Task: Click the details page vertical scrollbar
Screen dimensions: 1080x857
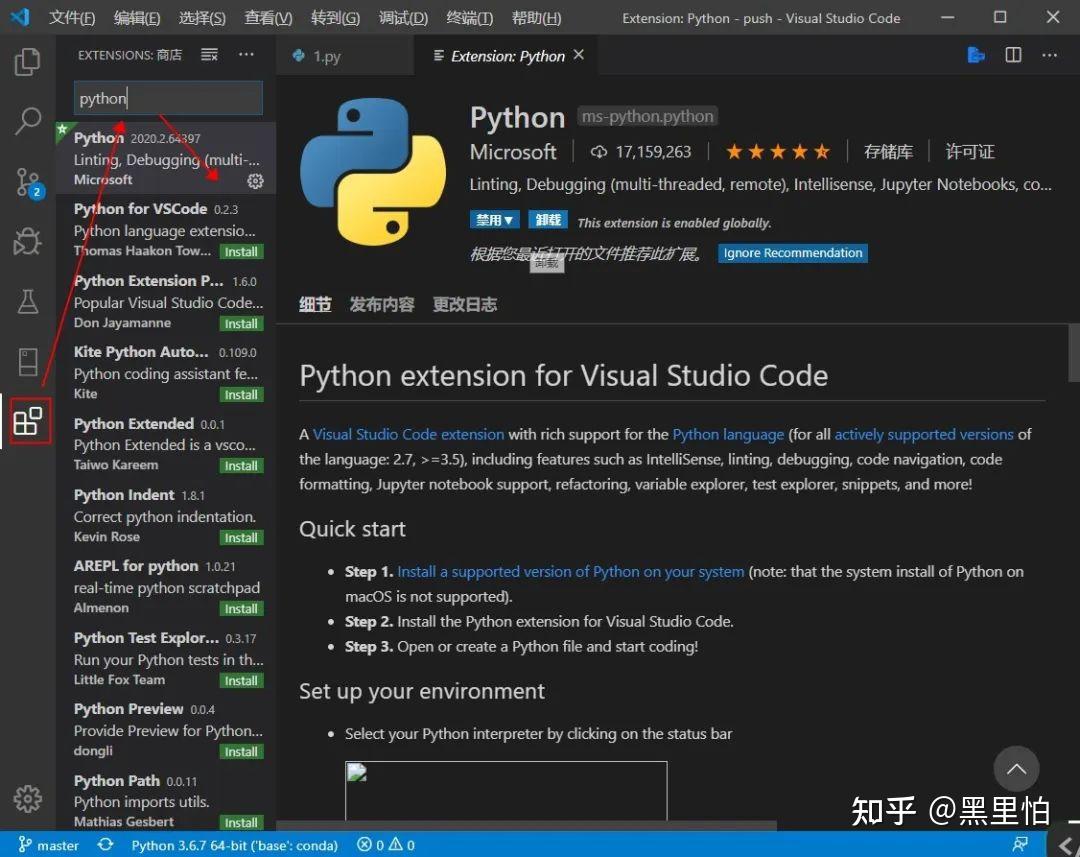Action: (1073, 353)
